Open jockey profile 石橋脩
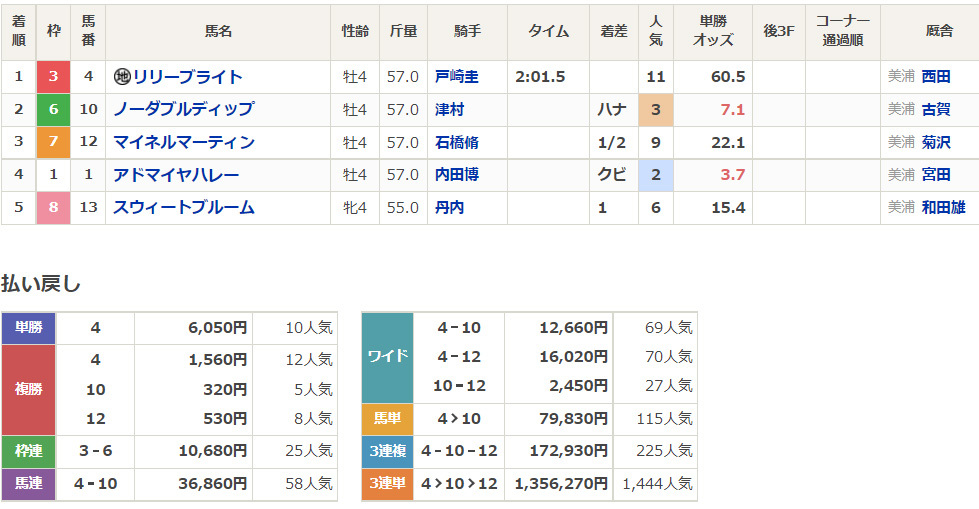Screen dimensions: 979x509 [456, 142]
